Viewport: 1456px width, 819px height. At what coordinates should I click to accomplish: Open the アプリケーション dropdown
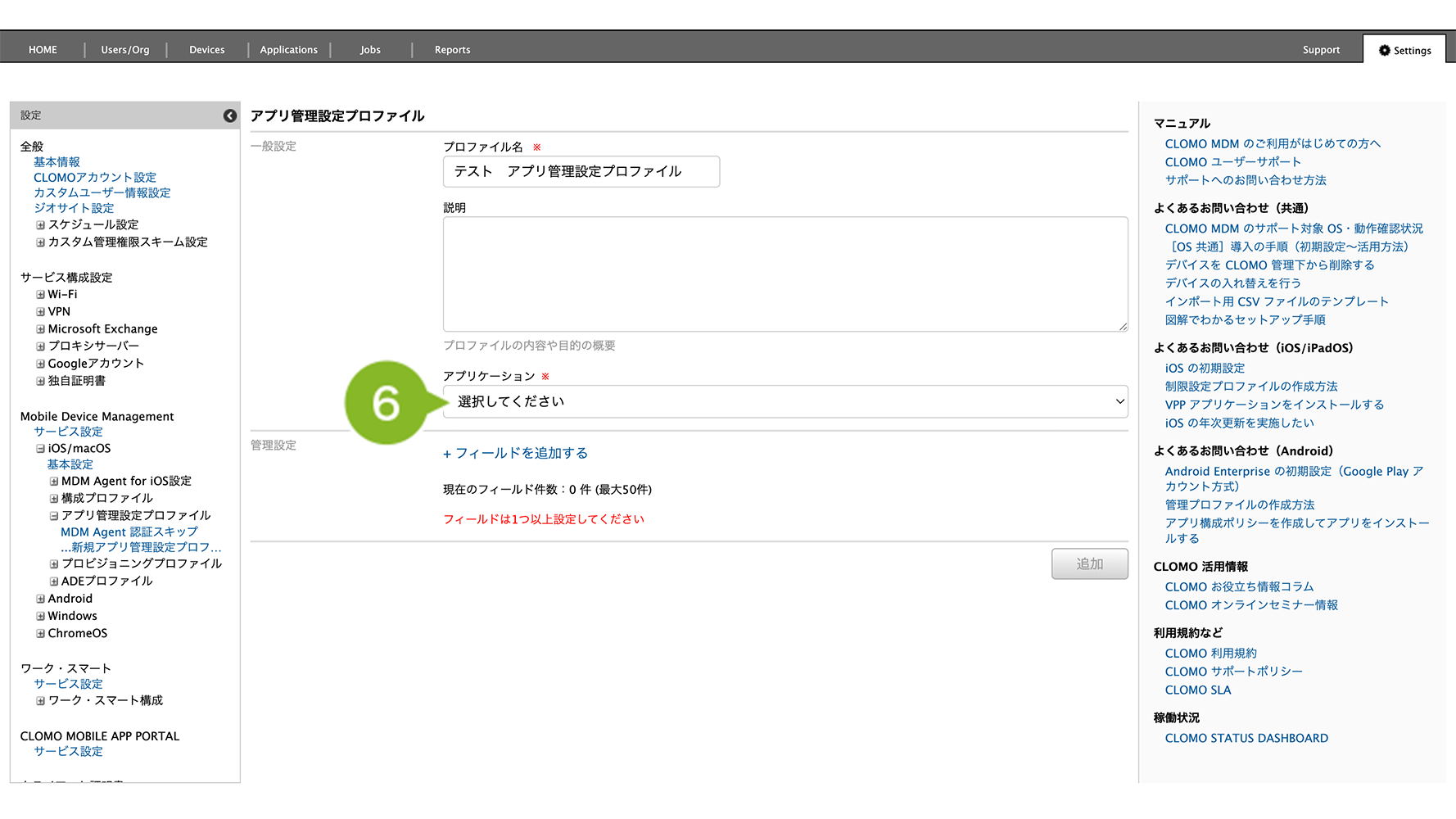click(785, 401)
